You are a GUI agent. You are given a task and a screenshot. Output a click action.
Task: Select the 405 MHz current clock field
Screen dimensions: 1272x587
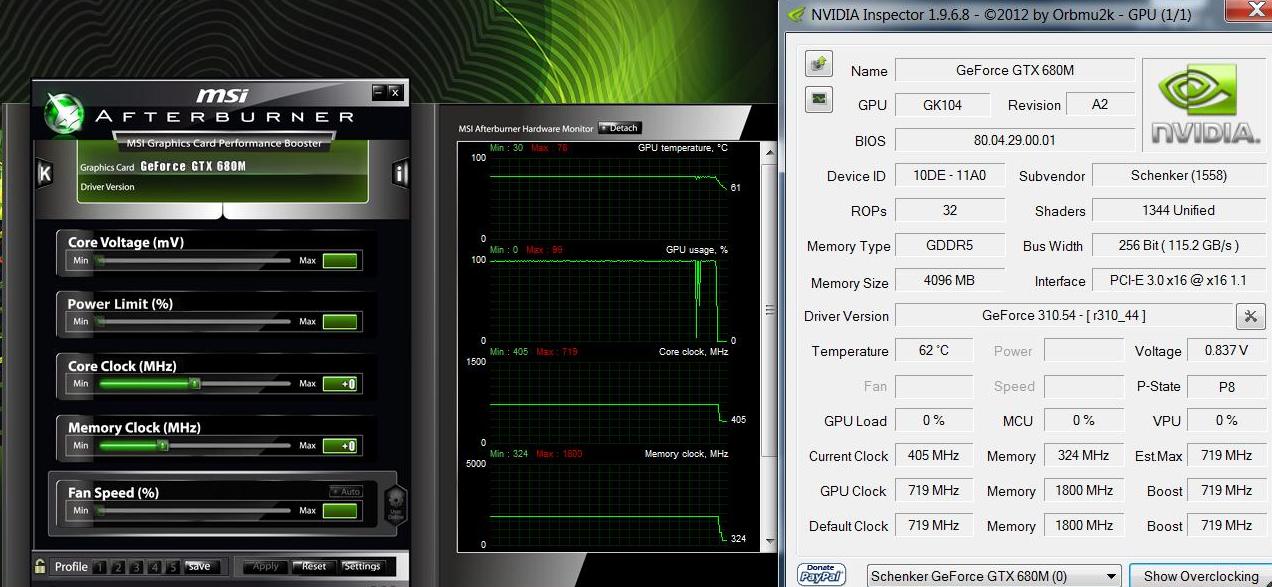(934, 456)
